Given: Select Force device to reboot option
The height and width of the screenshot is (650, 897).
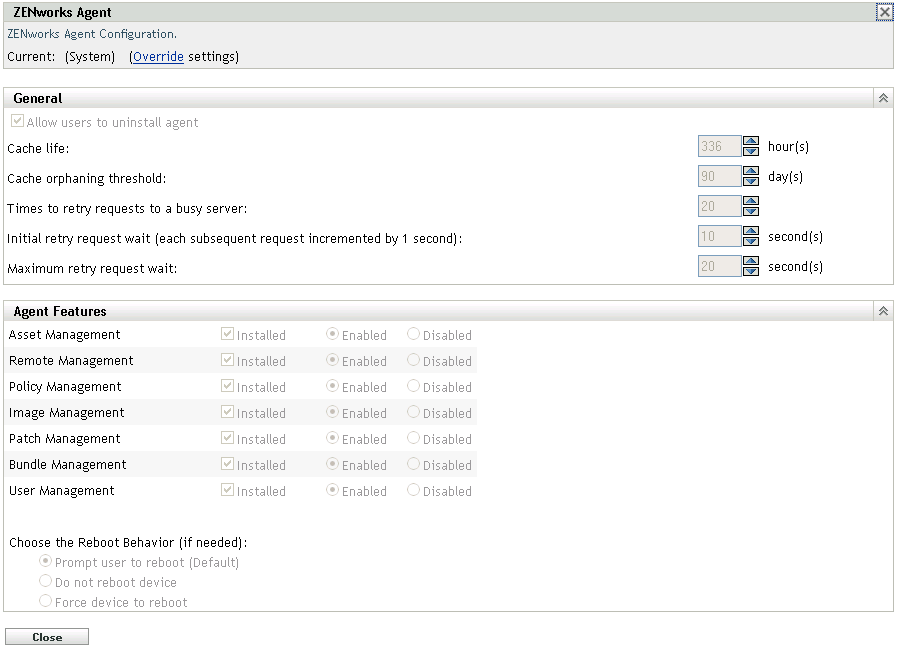Looking at the screenshot, I should pos(45,602).
